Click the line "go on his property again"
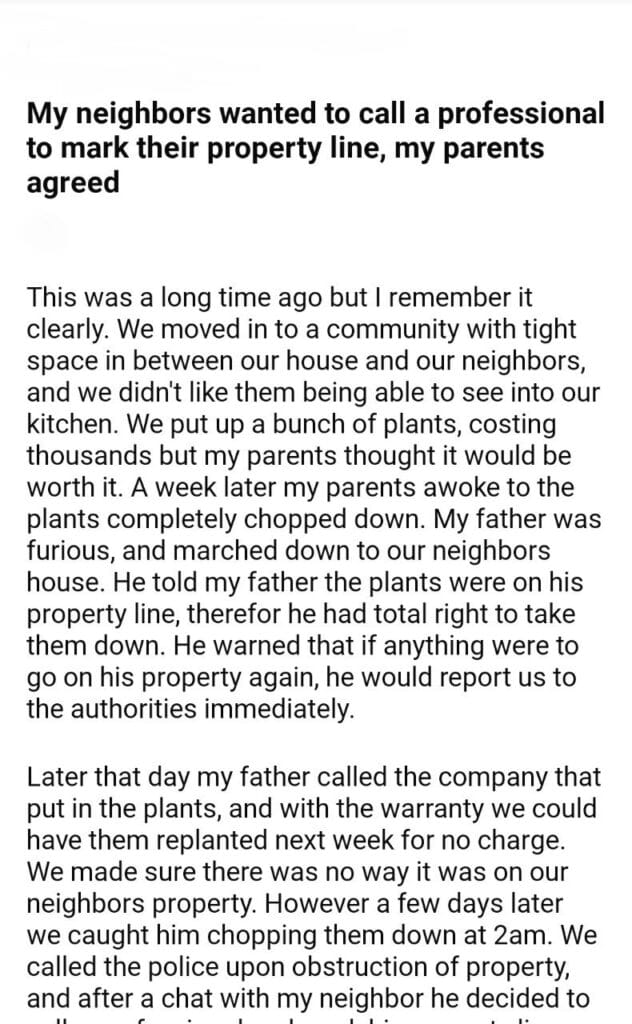The image size is (632, 1024). 301,679
